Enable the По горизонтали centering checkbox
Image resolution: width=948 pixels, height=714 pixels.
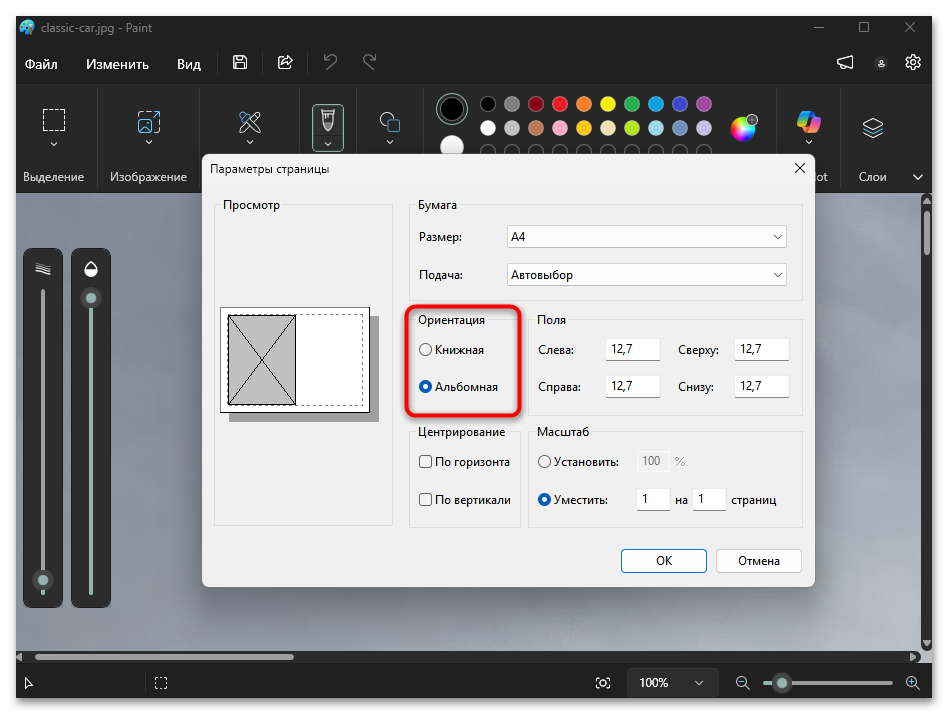pos(426,462)
